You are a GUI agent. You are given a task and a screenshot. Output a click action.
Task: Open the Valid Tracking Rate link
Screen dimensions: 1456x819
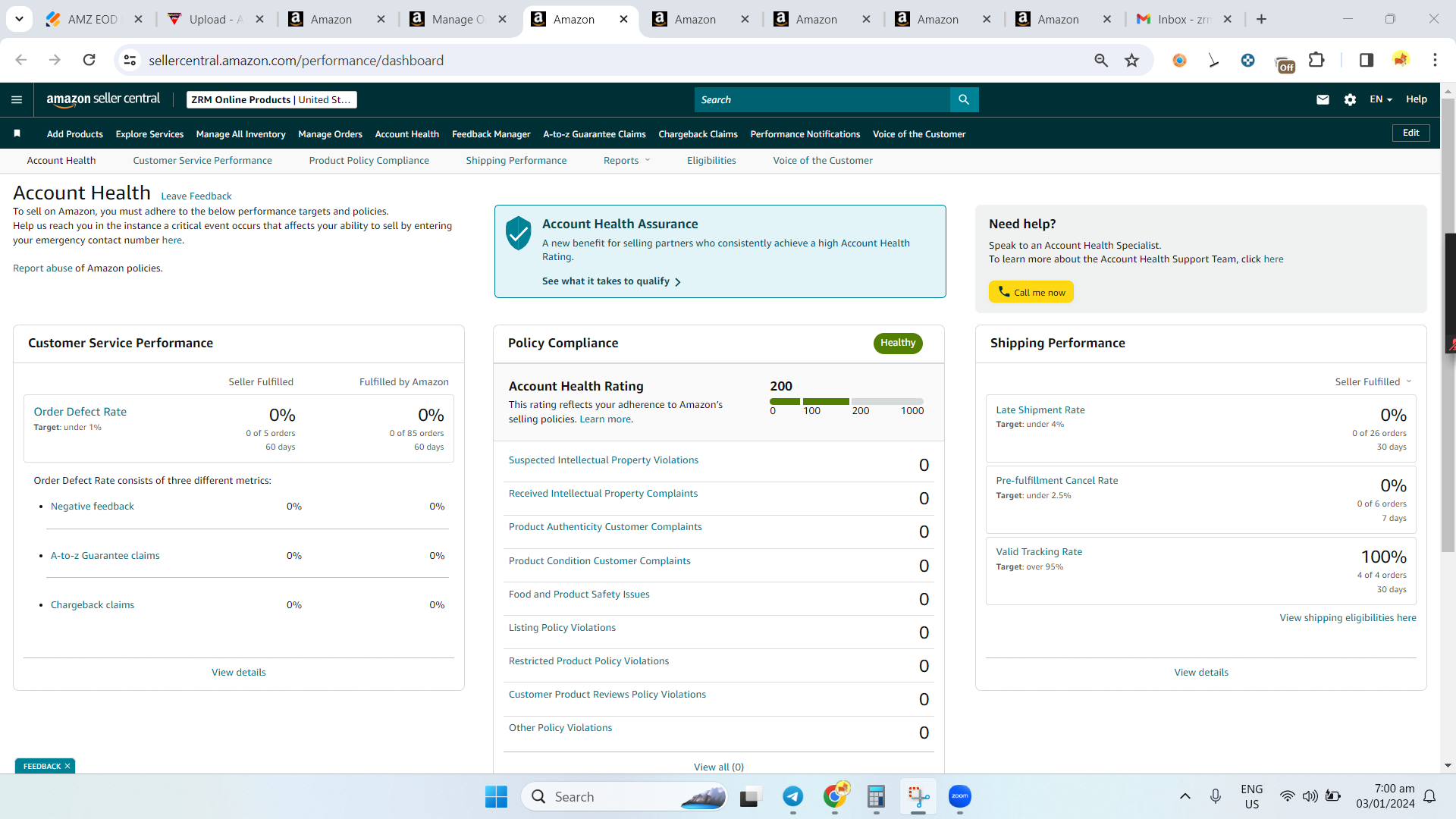click(x=1039, y=551)
